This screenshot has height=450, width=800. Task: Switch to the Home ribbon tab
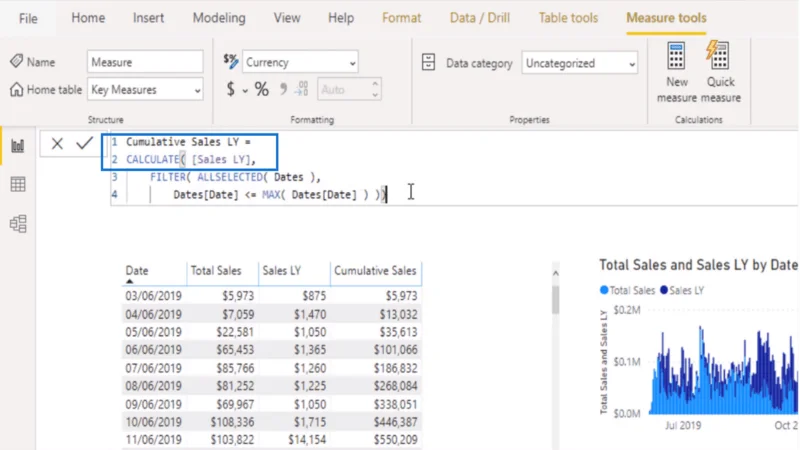(x=88, y=18)
